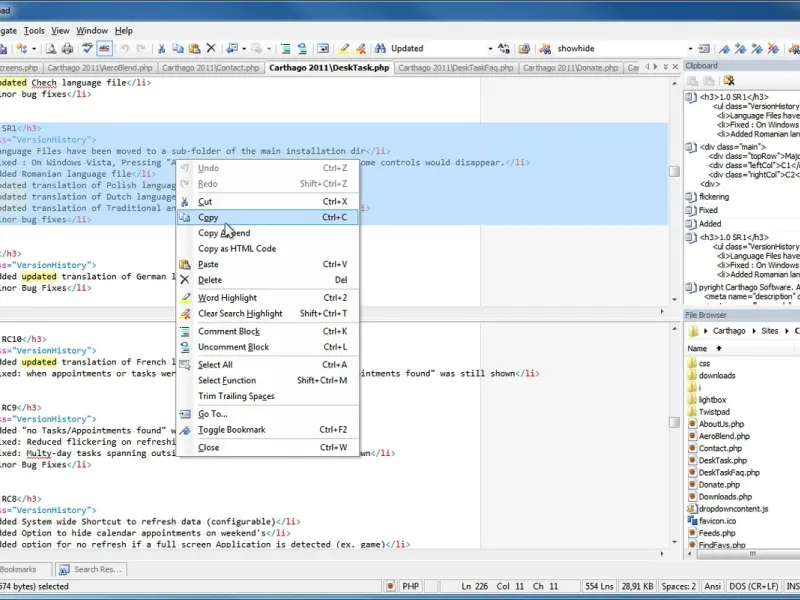Click the Comment Block toolbar icon
800x600 pixels.
click(286, 48)
